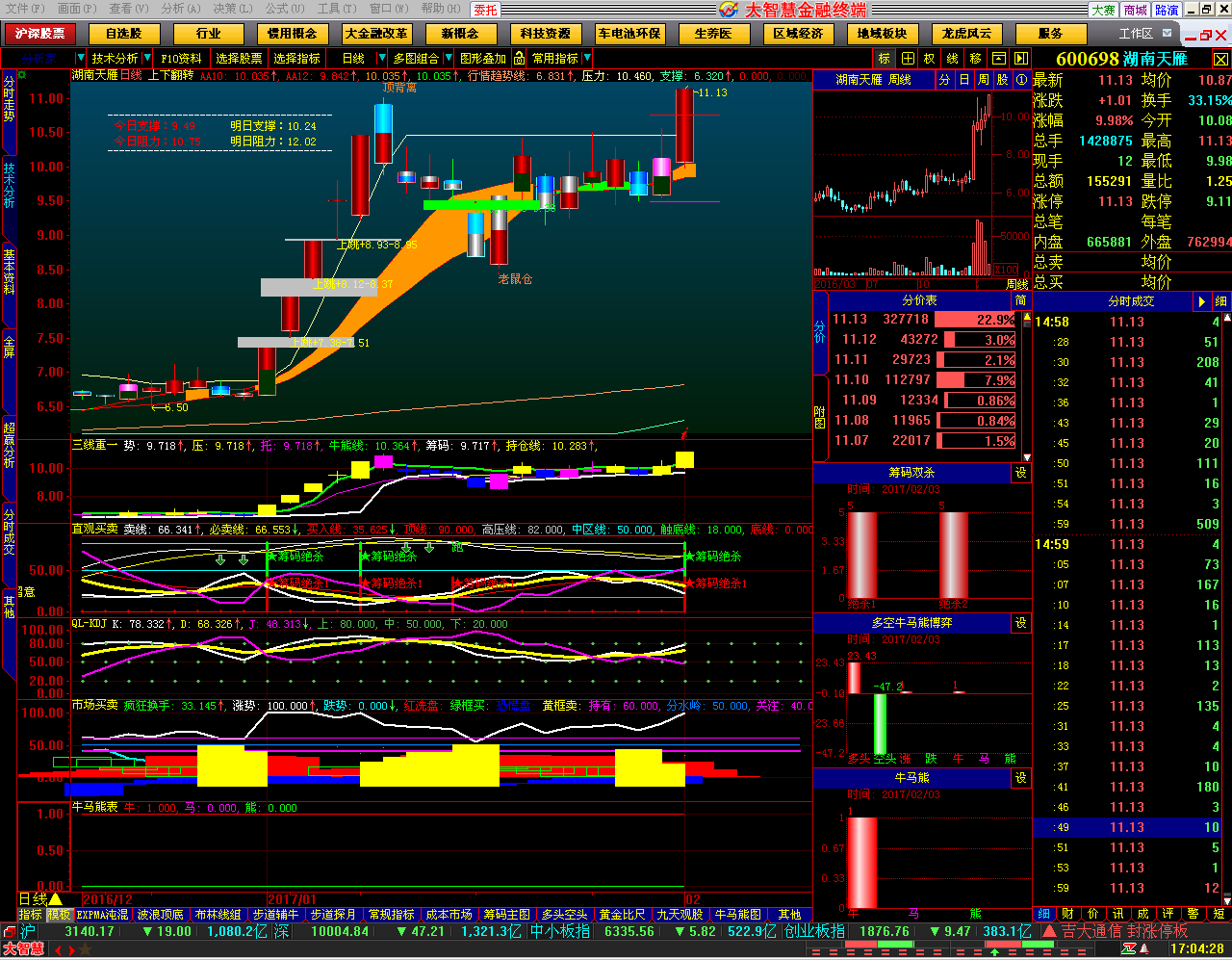
Task: Switch to the EXPMA沌混 indicator tab
Action: (x=102, y=915)
